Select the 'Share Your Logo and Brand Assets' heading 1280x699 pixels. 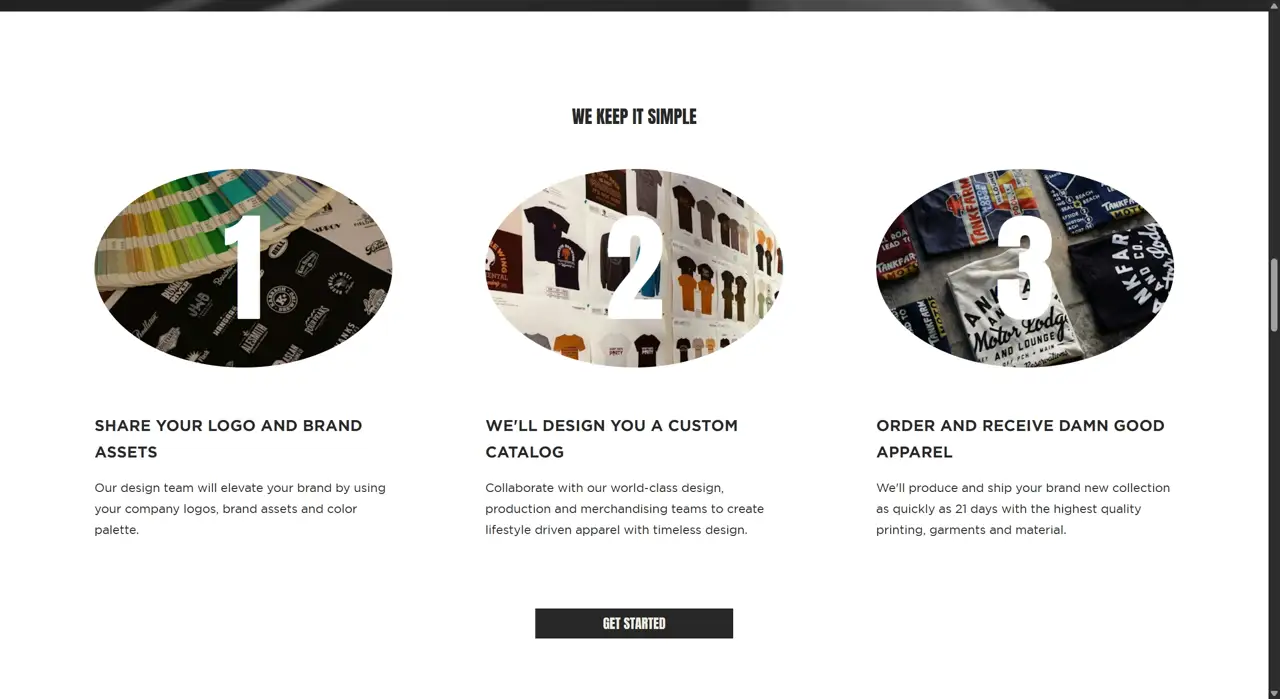pos(228,439)
